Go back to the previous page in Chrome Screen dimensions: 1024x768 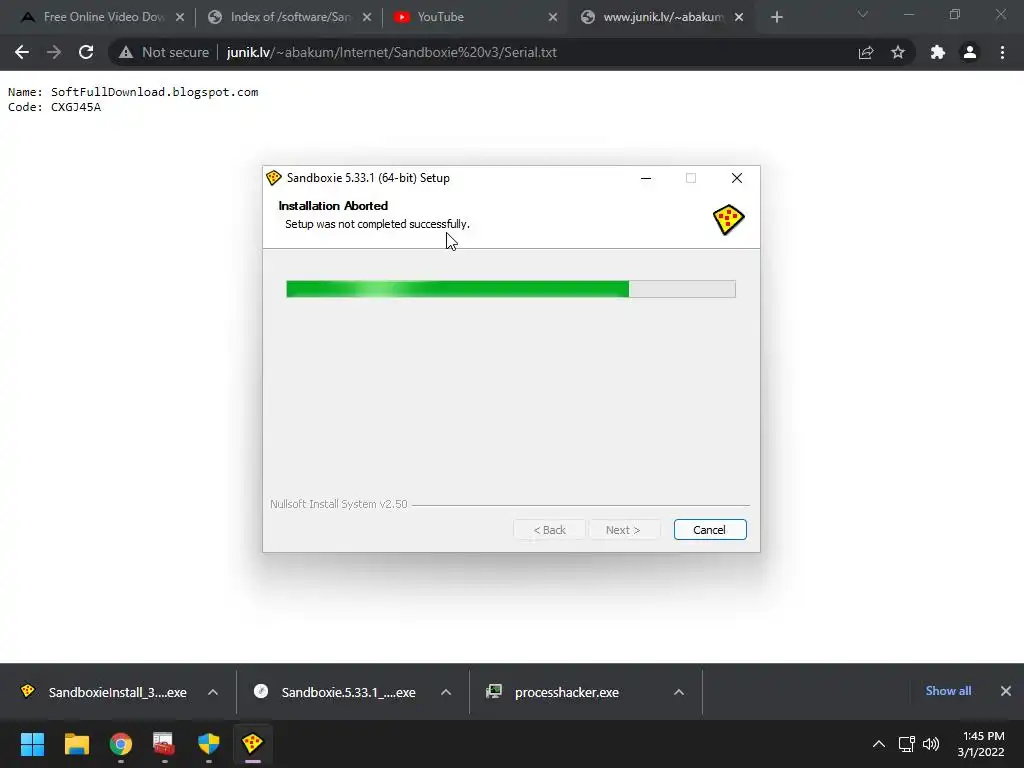click(22, 52)
